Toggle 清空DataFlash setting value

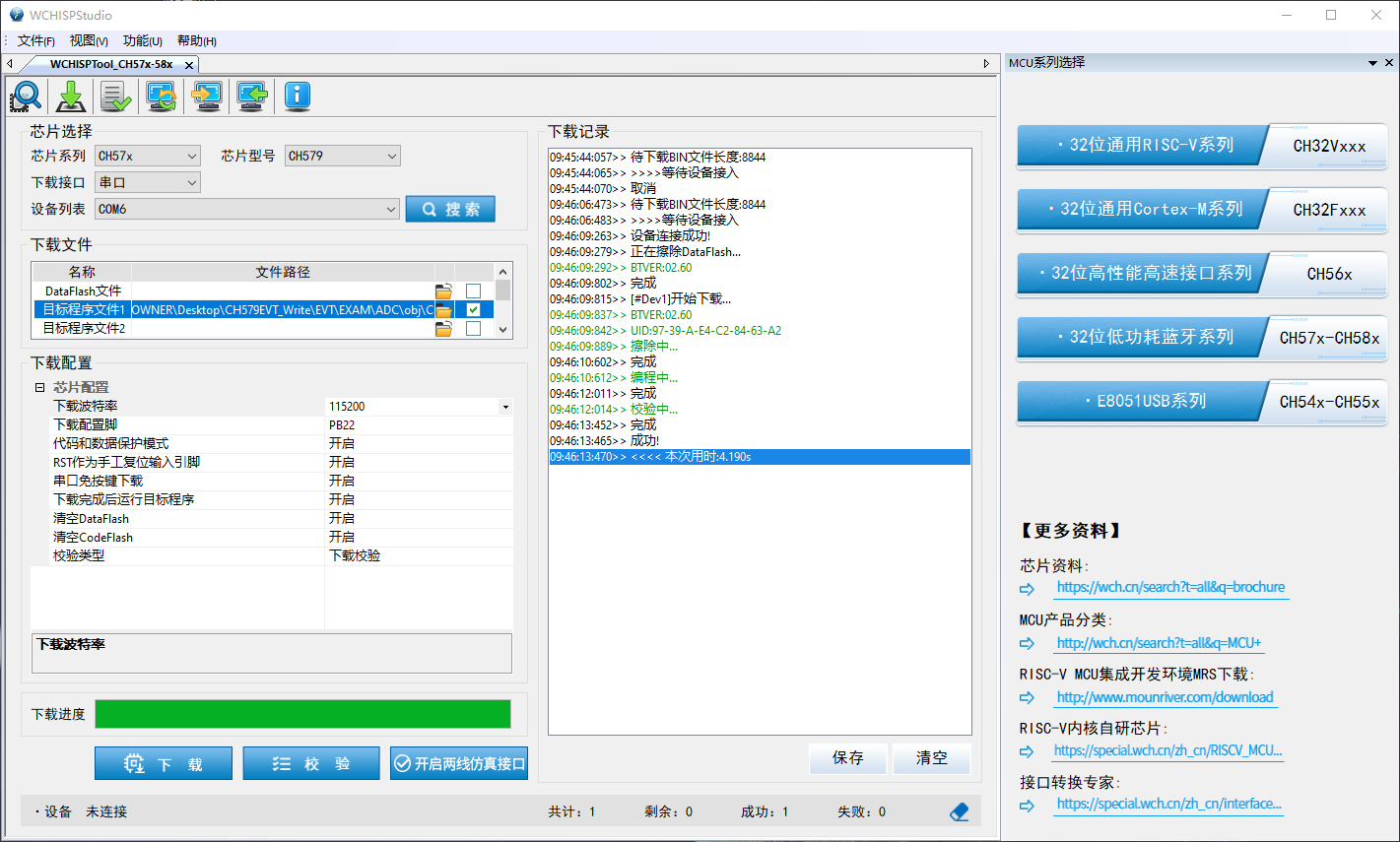(419, 518)
